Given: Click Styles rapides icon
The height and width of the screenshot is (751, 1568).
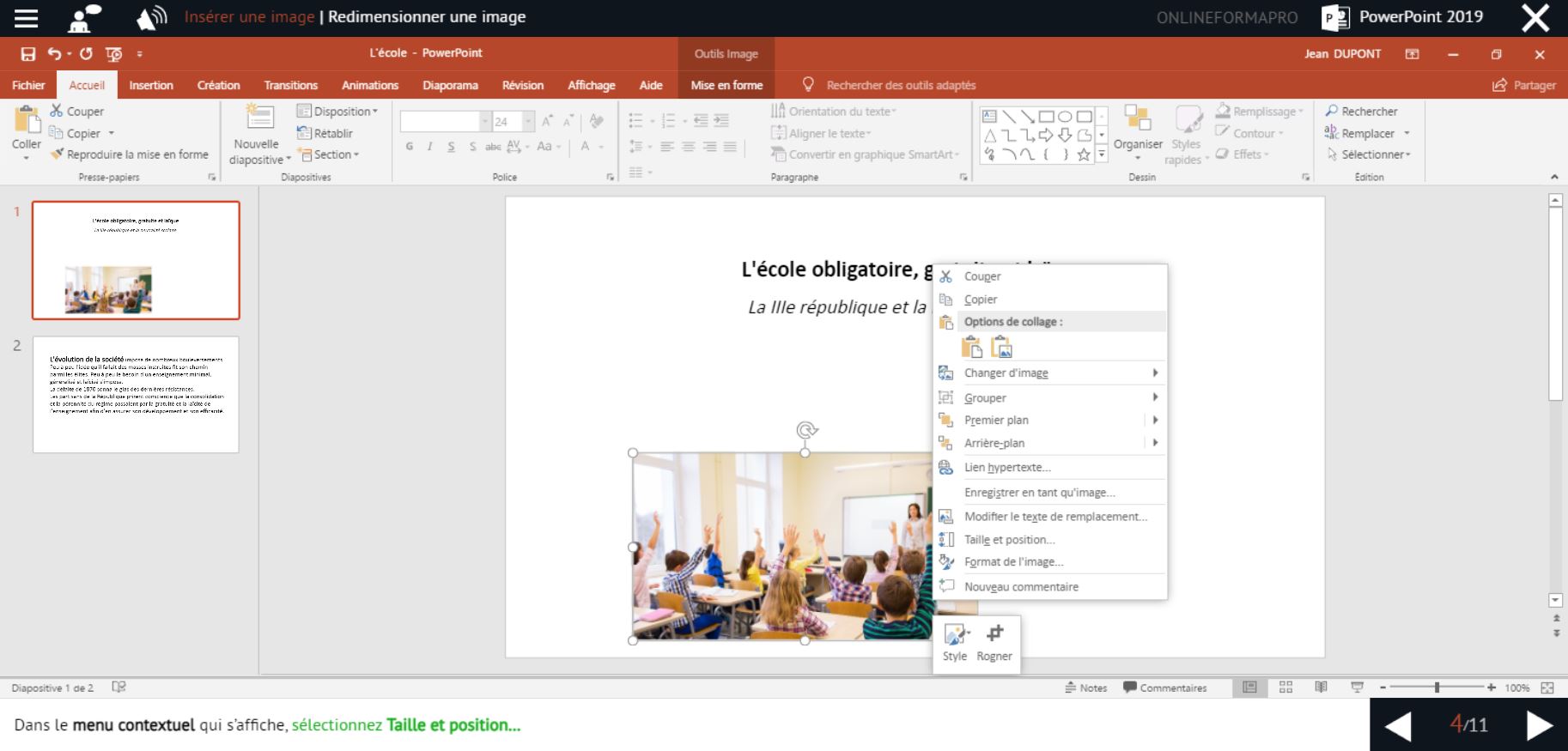Looking at the screenshot, I should pyautogui.click(x=1188, y=119).
